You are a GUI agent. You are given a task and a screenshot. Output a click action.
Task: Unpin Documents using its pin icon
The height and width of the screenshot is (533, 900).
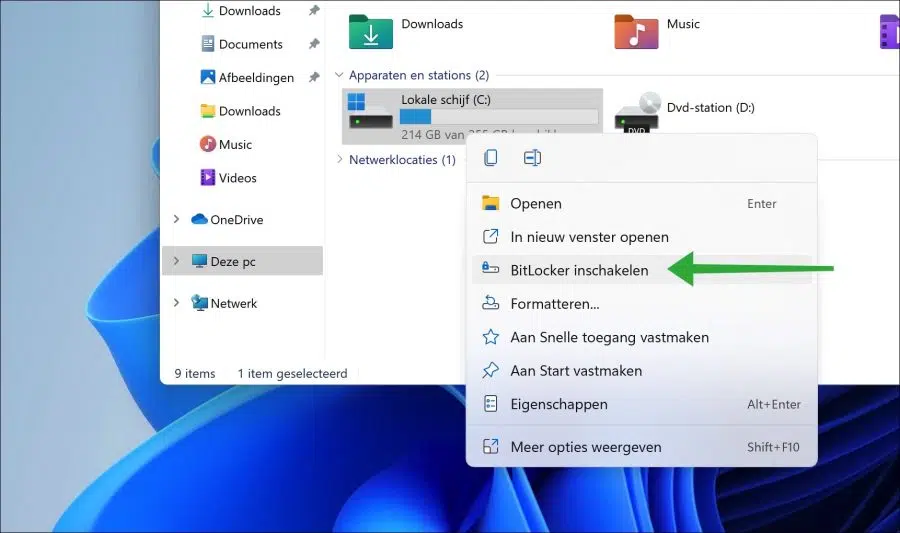pos(314,44)
